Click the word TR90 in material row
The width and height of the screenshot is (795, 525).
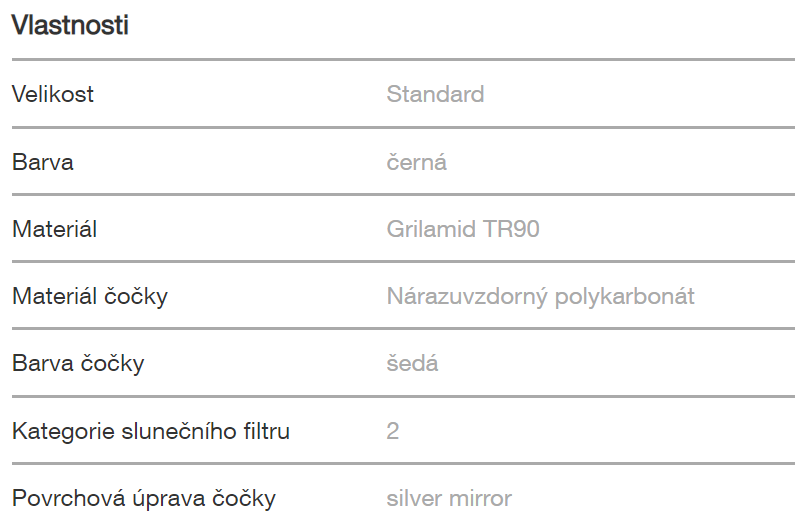coord(511,229)
